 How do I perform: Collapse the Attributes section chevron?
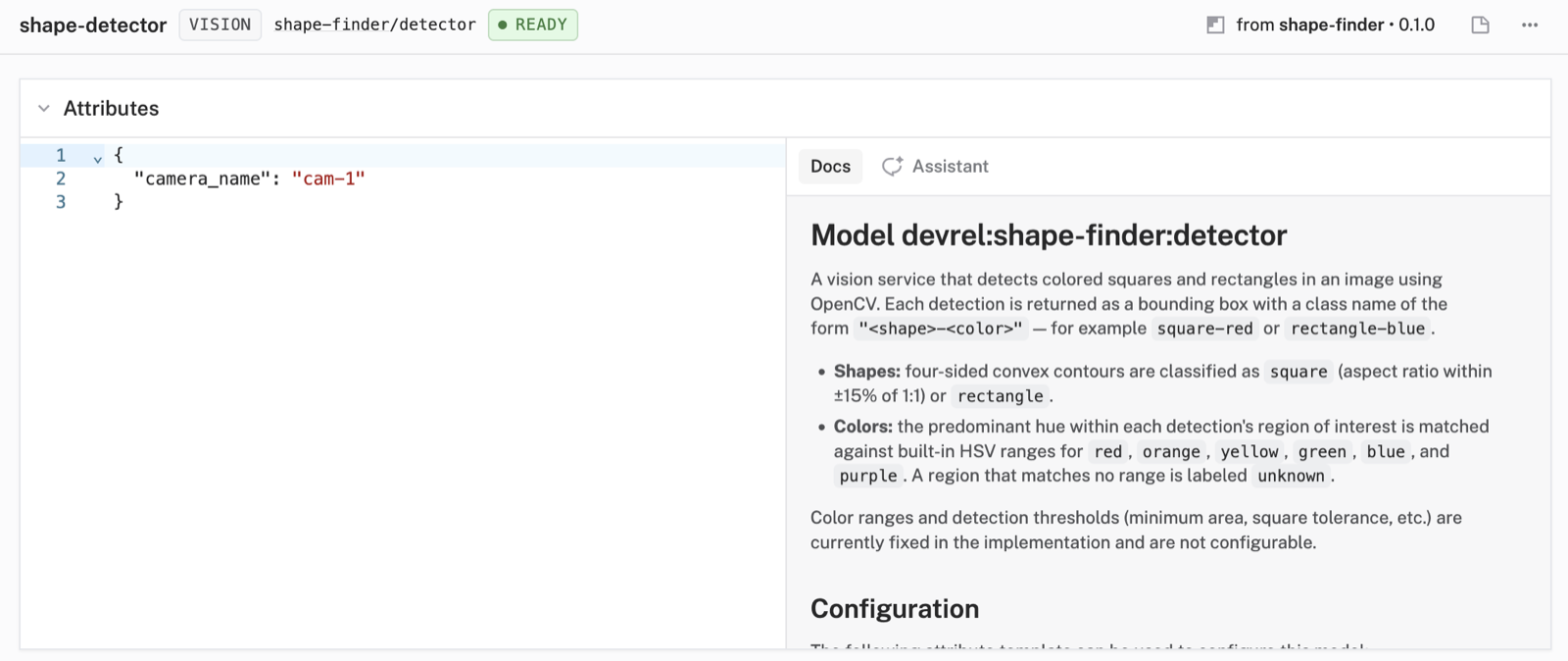[44, 109]
